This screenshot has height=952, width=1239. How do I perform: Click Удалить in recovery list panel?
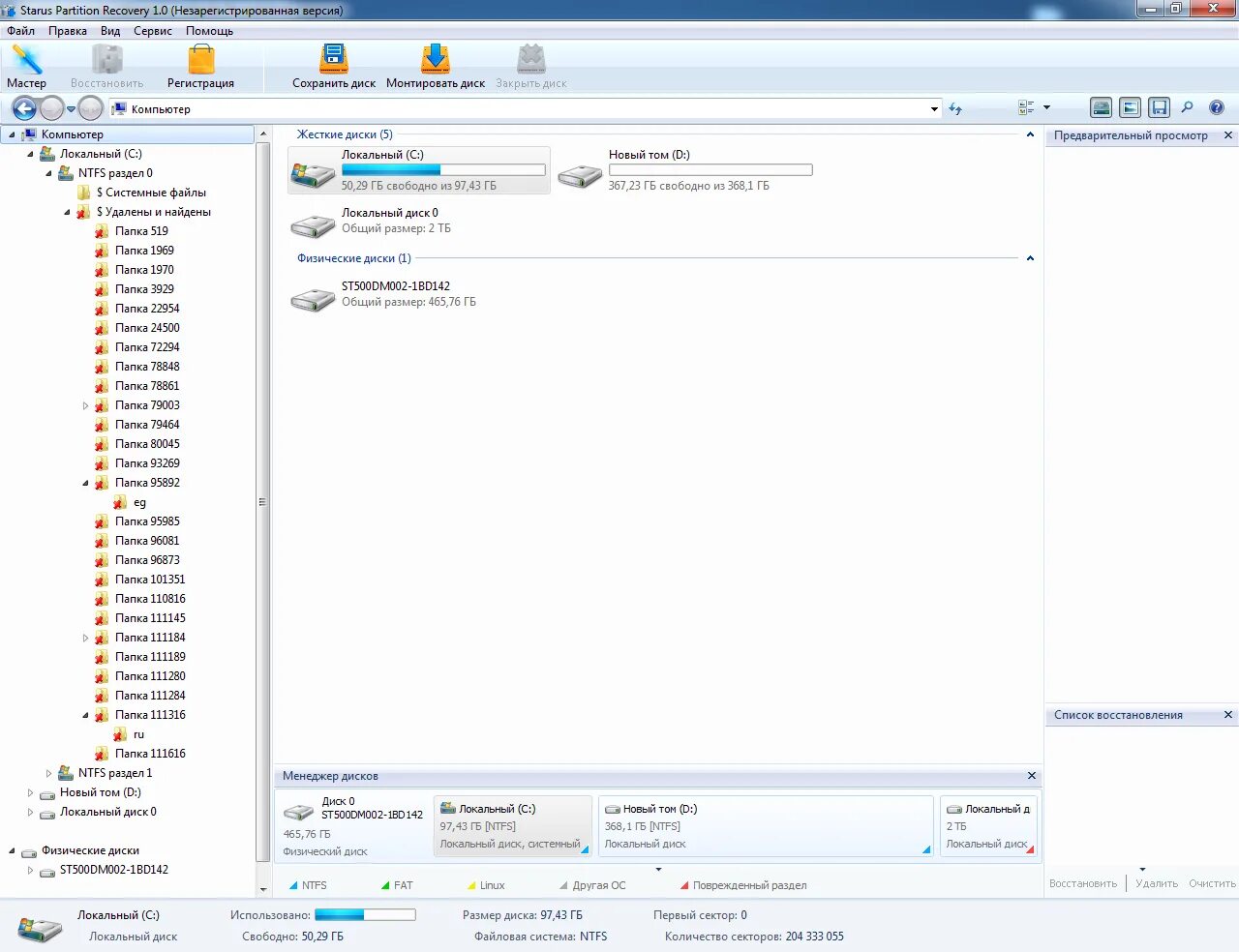click(x=1157, y=883)
